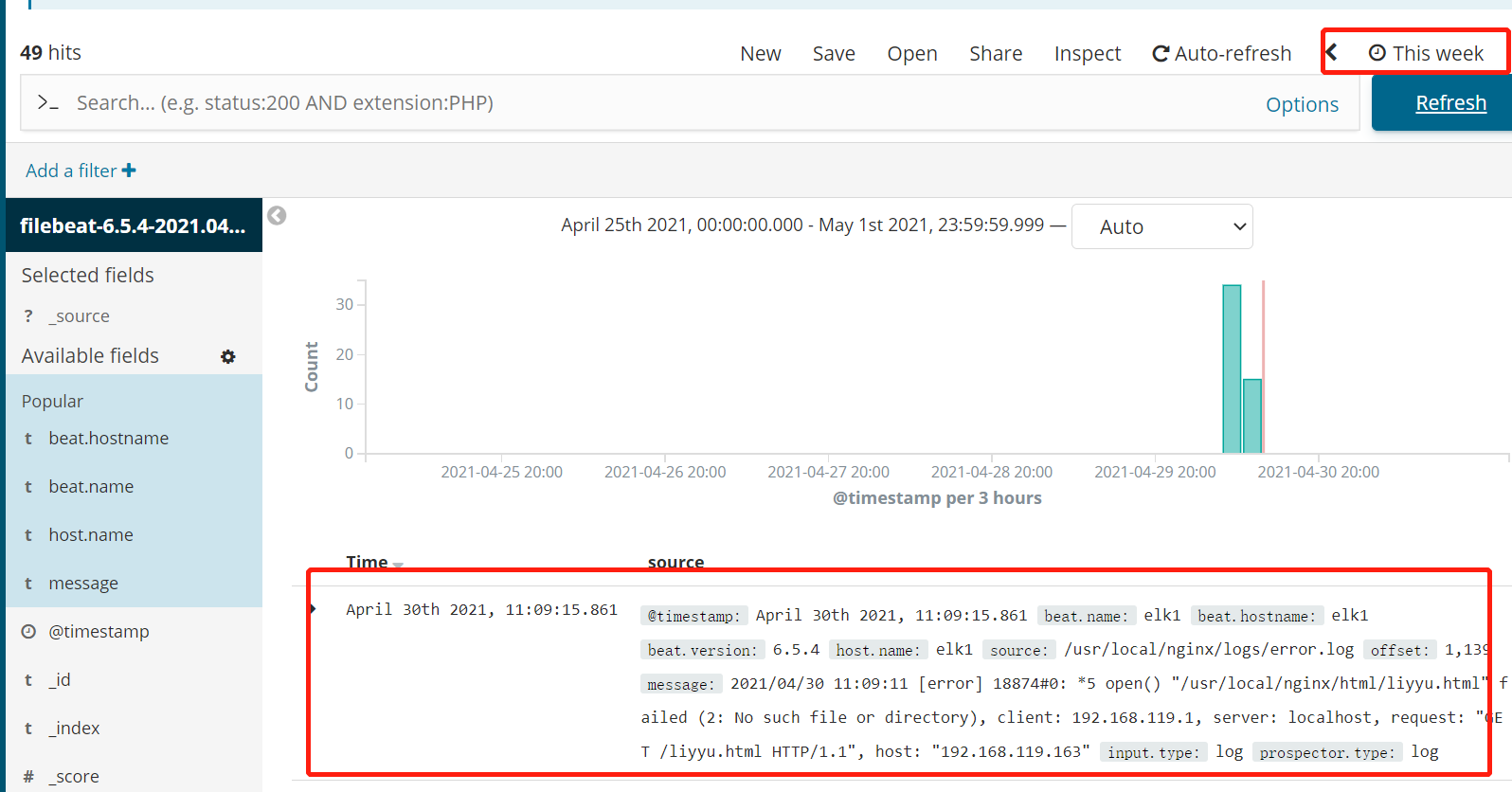Screen dimensions: 1512x792
Task: Click the Available fields heading
Action: tap(90, 355)
